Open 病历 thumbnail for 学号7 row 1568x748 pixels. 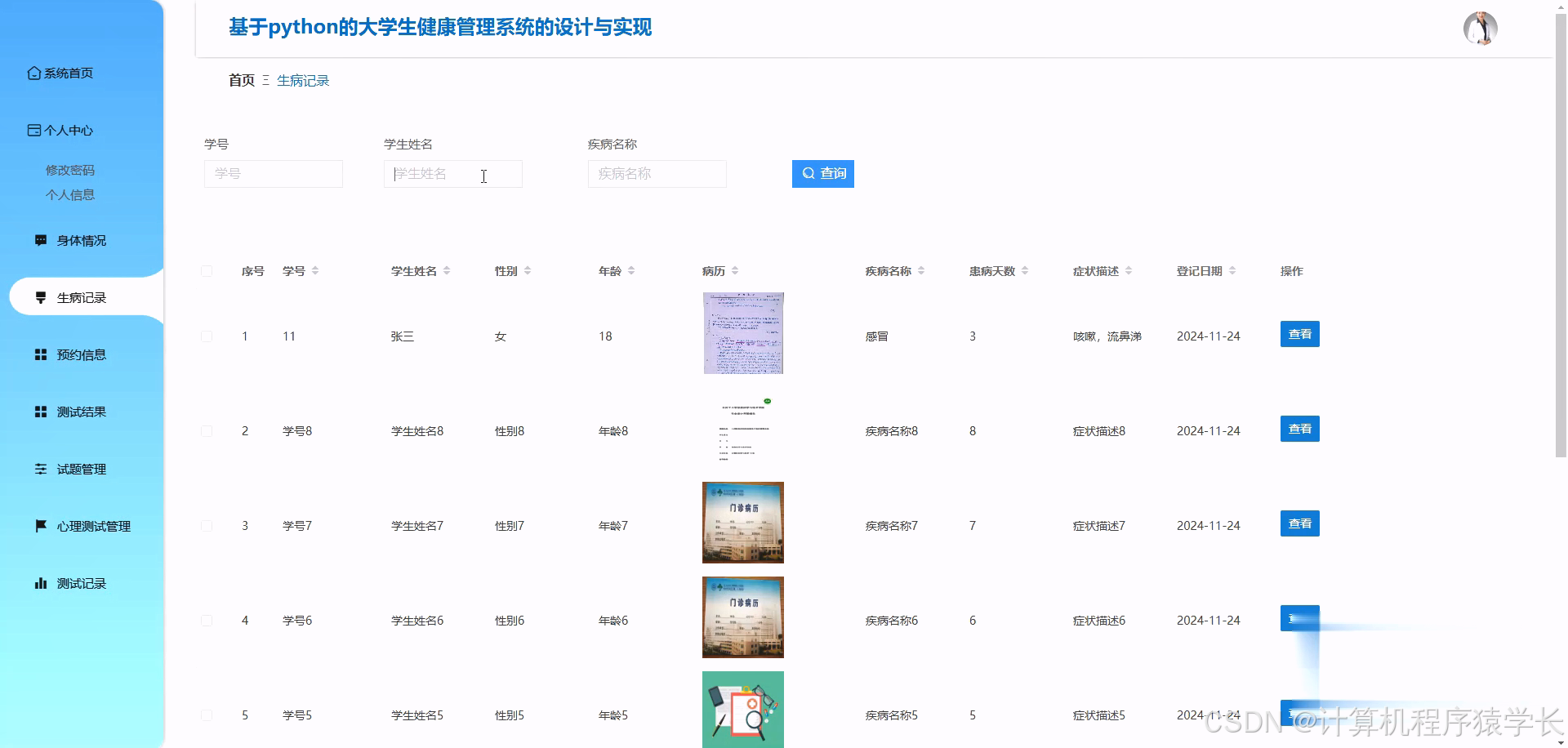click(x=743, y=523)
